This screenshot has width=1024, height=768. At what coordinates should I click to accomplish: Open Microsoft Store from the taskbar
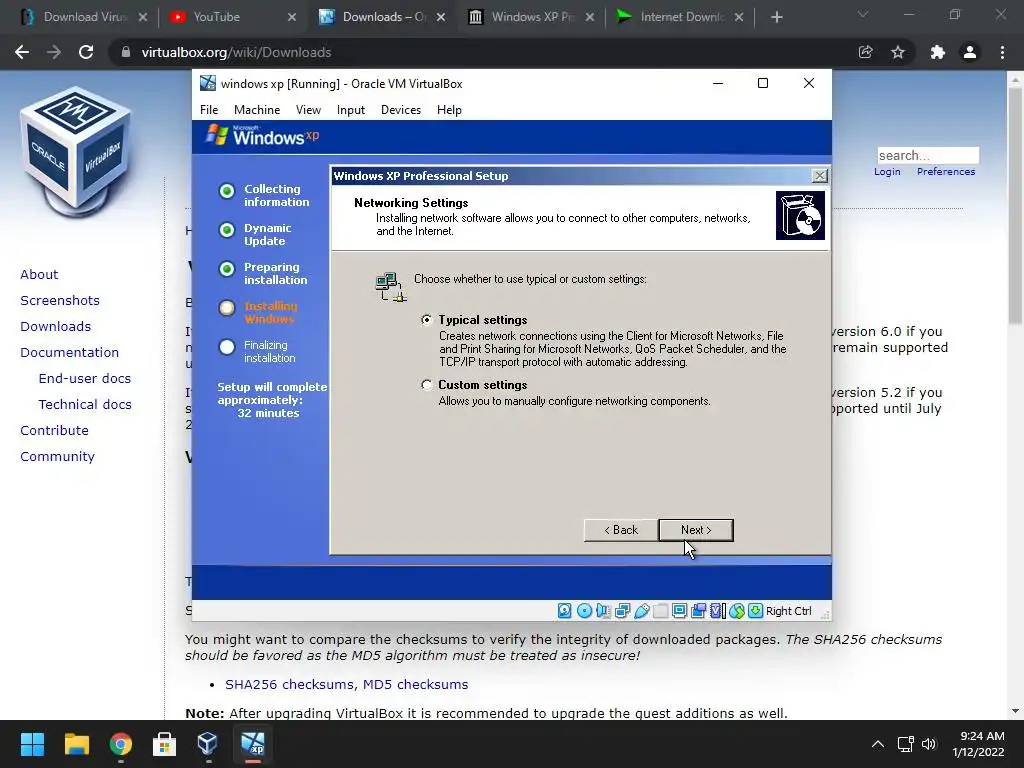pos(164,744)
